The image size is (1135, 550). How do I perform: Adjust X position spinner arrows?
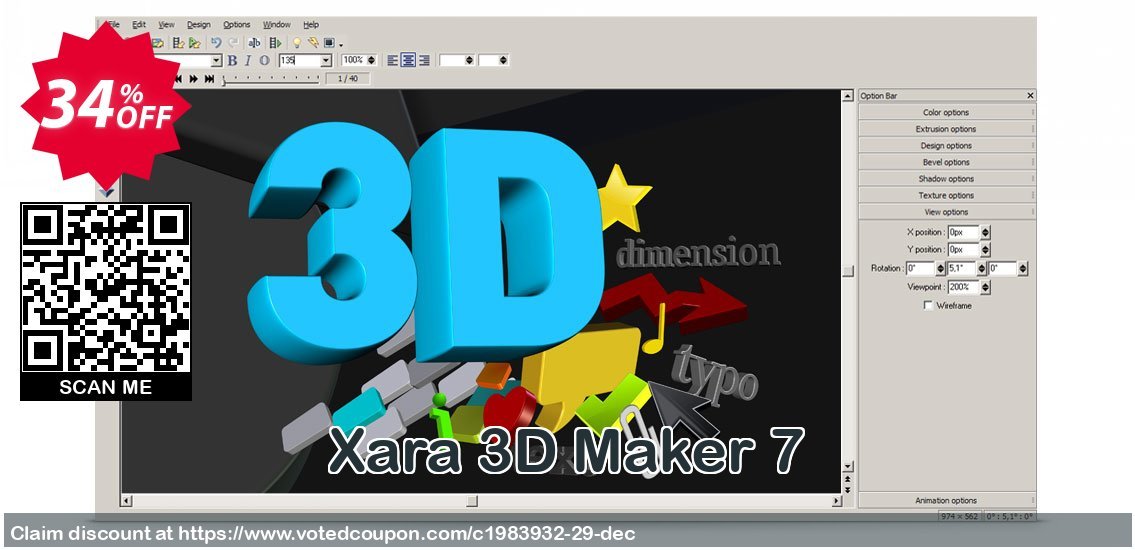(x=985, y=232)
